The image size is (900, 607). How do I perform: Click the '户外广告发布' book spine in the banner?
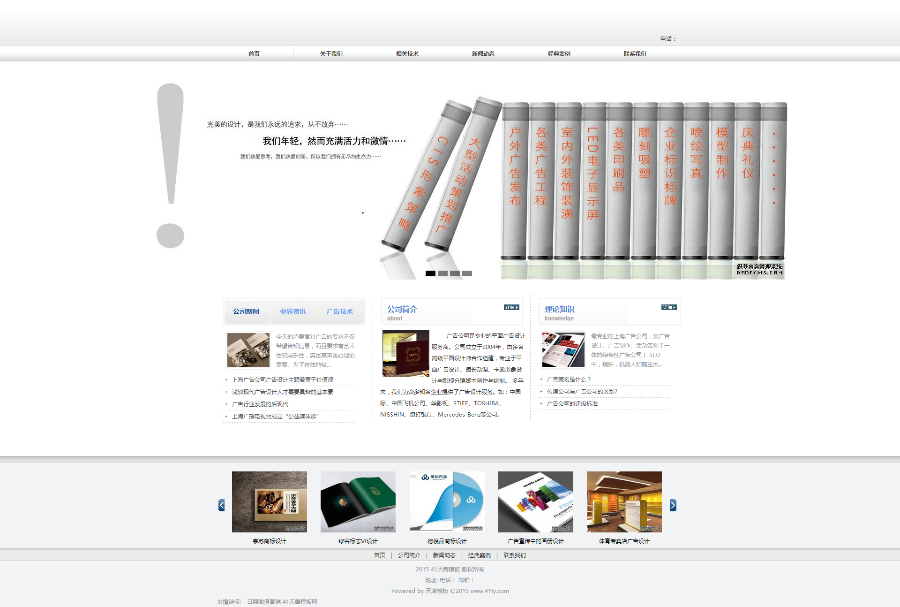(515, 181)
